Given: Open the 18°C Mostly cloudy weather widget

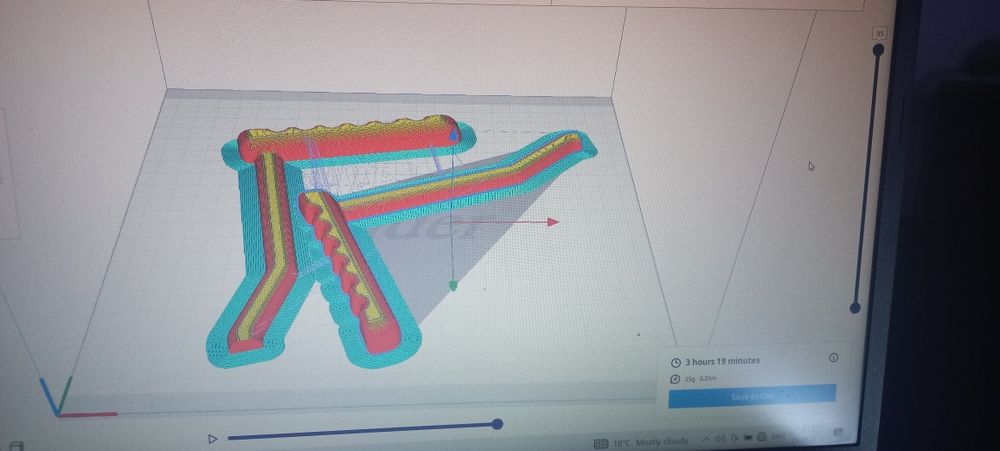Looking at the screenshot, I should [641, 442].
